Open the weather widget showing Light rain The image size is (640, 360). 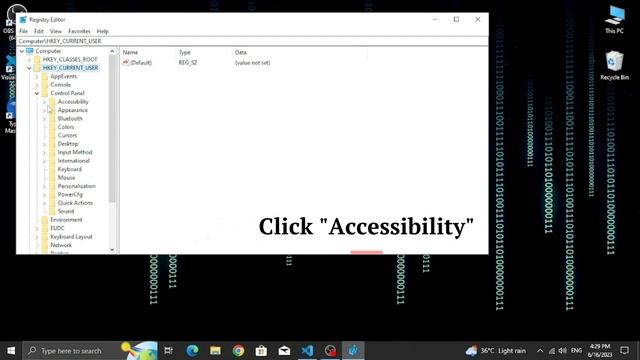click(495, 351)
